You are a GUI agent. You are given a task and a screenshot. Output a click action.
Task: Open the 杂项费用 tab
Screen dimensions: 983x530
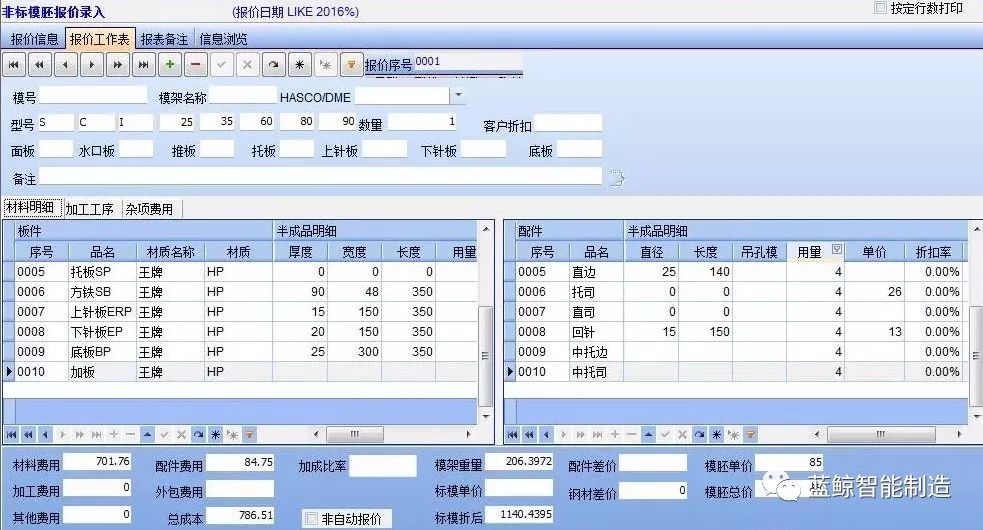[149, 209]
